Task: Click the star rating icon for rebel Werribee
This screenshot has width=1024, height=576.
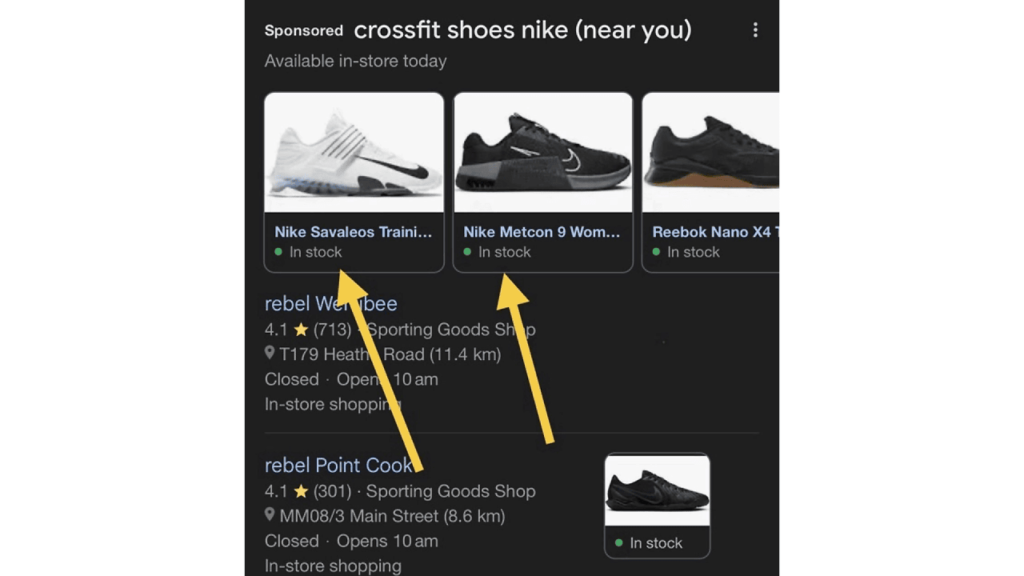Action: tap(301, 328)
